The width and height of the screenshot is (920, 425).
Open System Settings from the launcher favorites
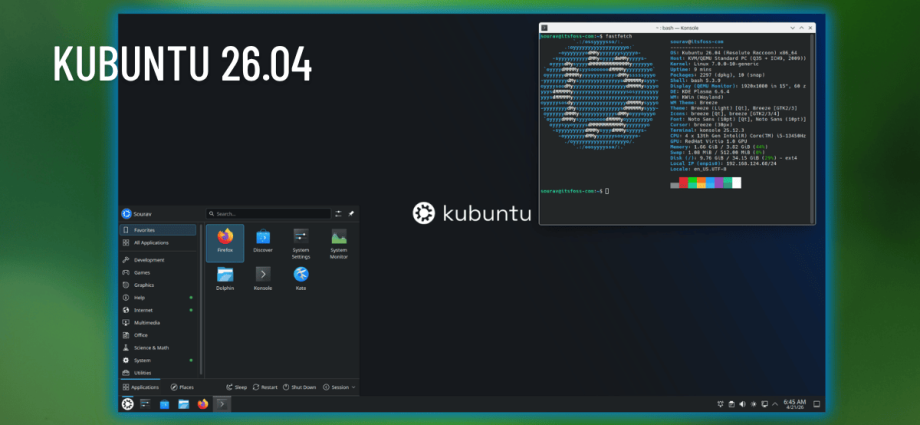[301, 242]
